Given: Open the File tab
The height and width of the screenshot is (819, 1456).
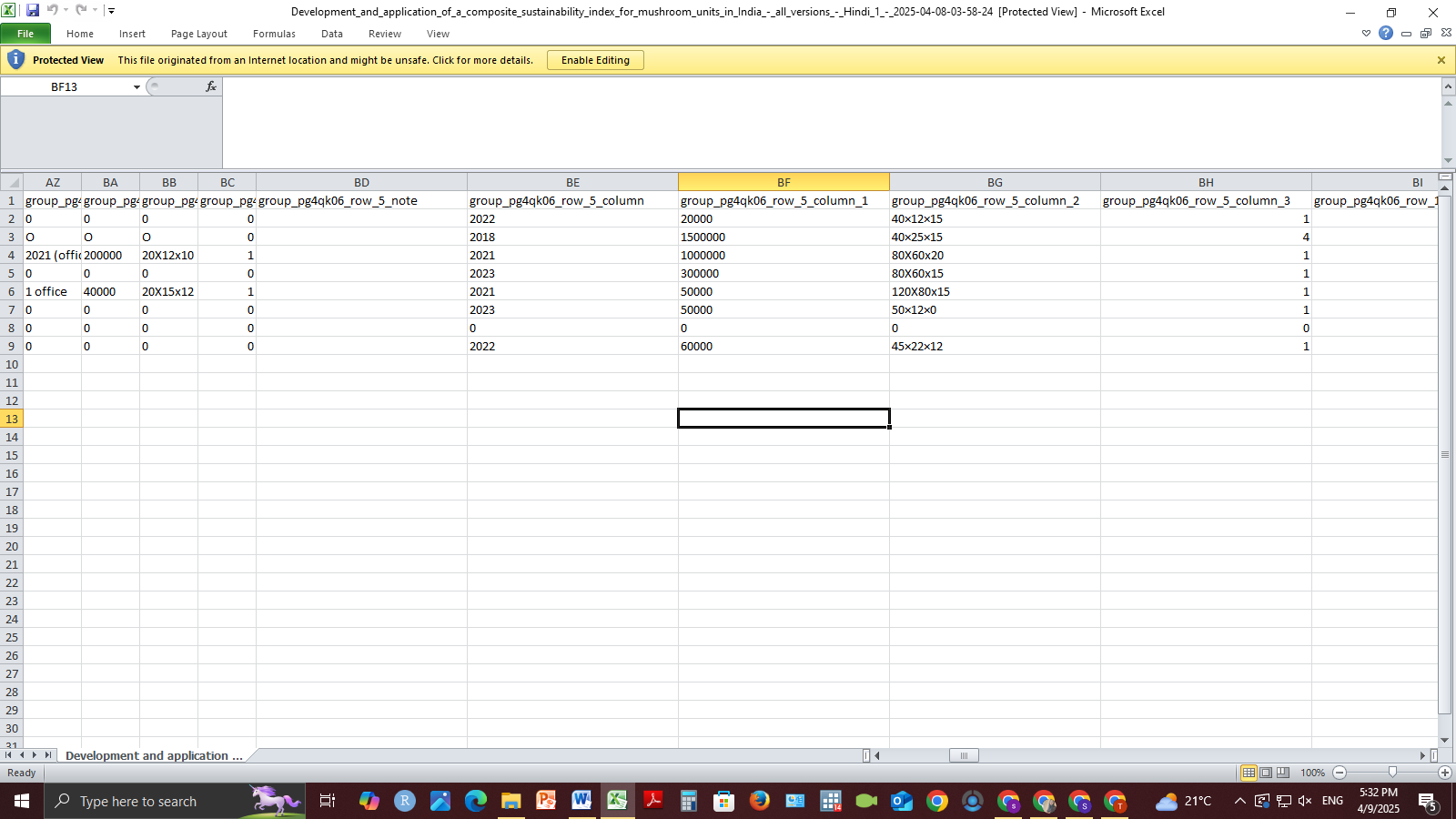Looking at the screenshot, I should point(25,34).
